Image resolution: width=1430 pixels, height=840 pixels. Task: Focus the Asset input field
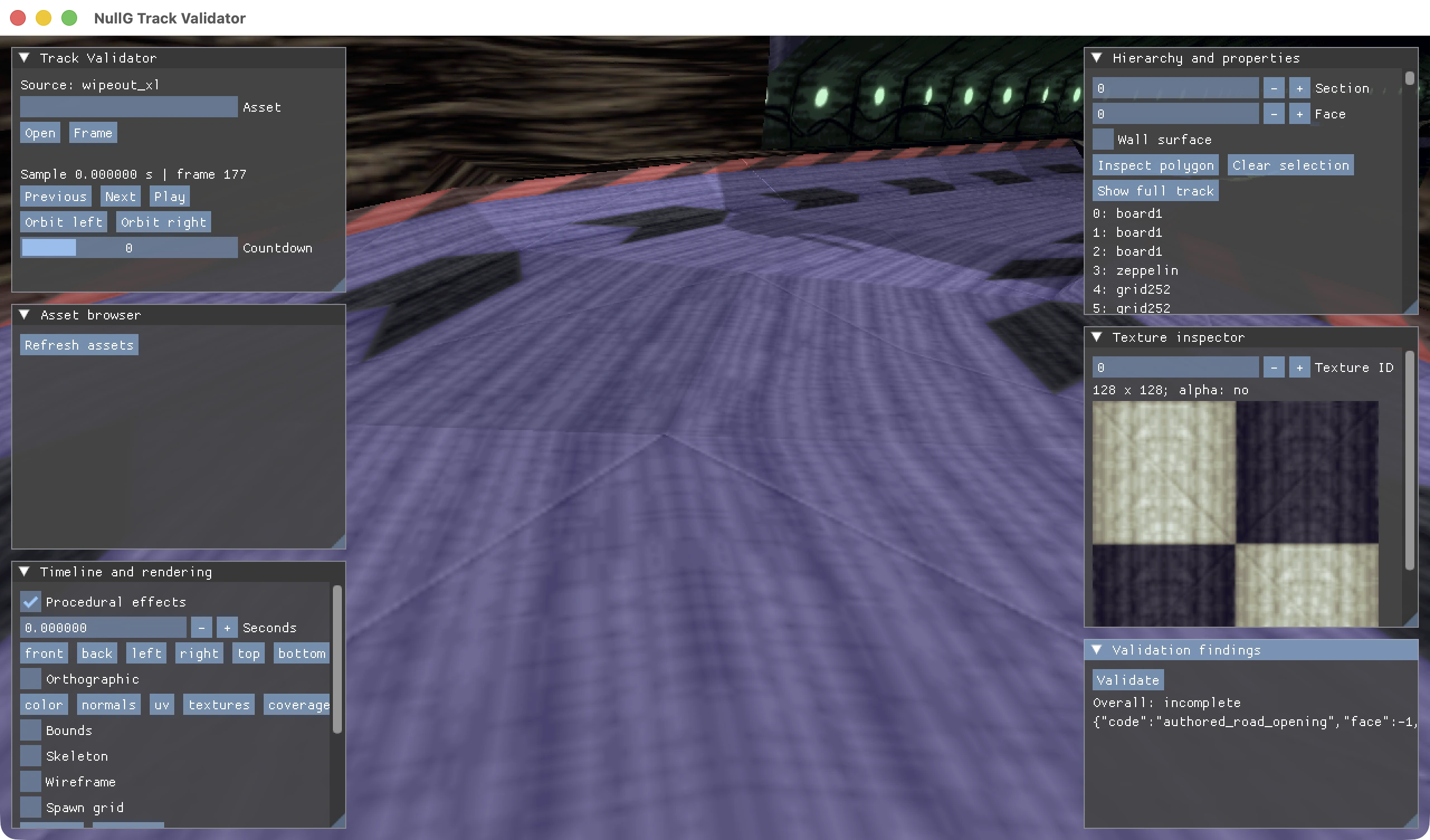pos(129,107)
